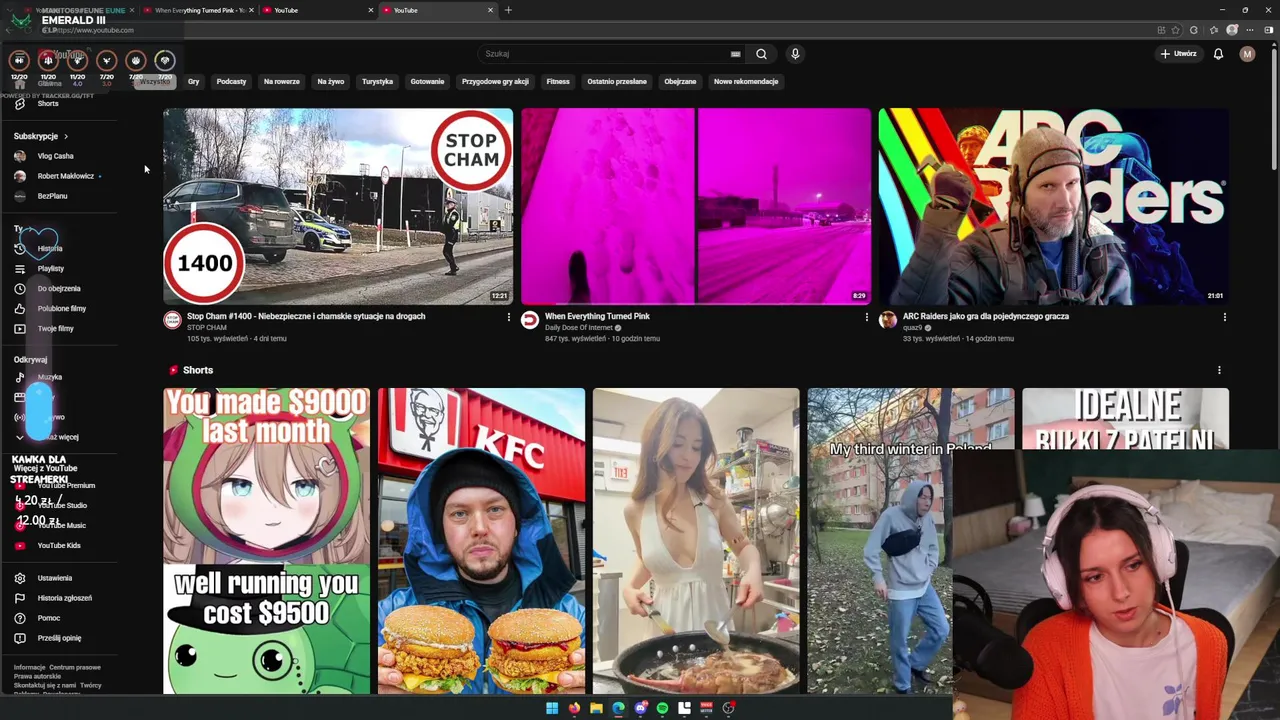Open 'You made $9000 last month' Short

click(x=266, y=541)
